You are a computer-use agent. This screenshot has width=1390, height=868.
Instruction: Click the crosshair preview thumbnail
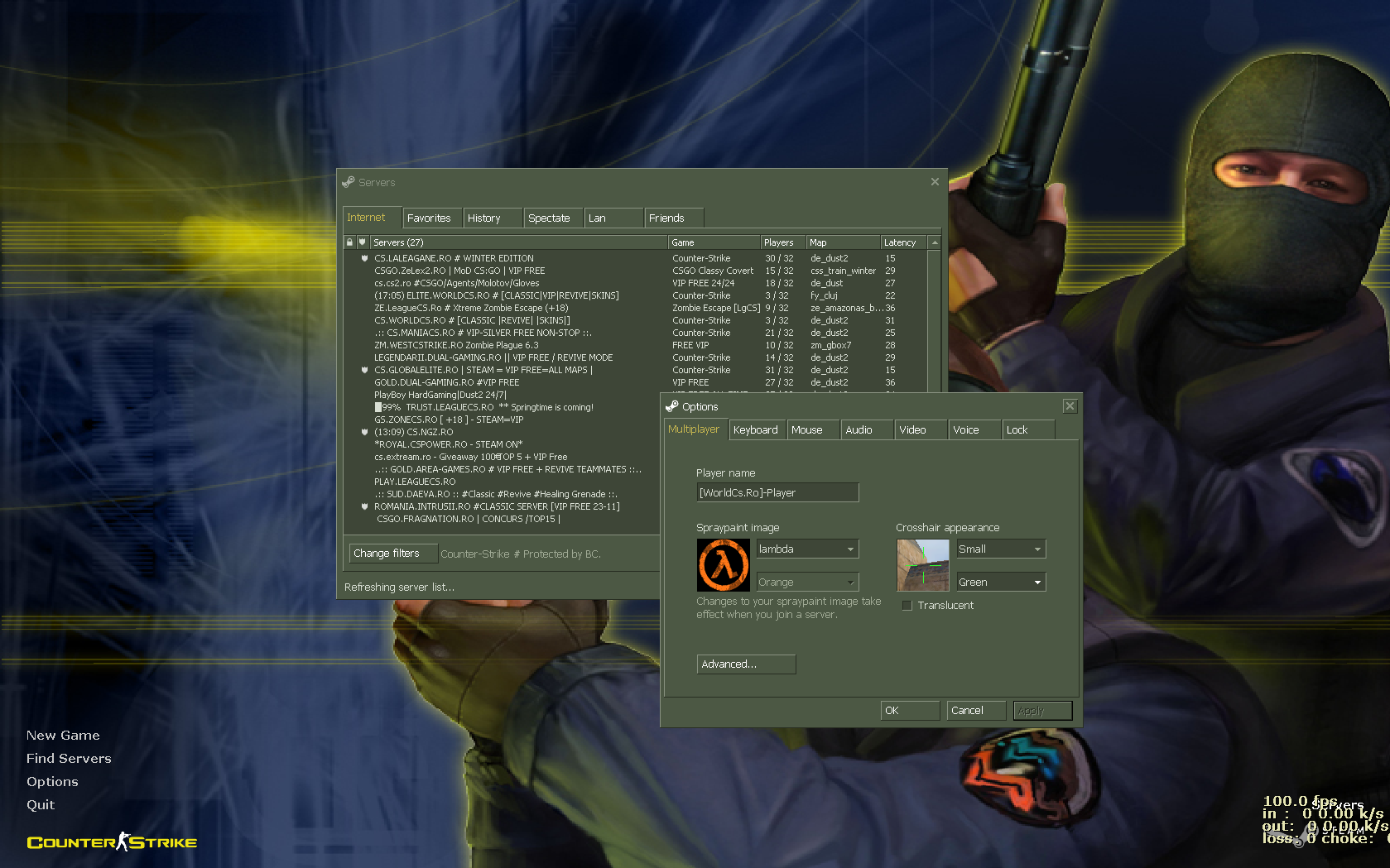922,565
